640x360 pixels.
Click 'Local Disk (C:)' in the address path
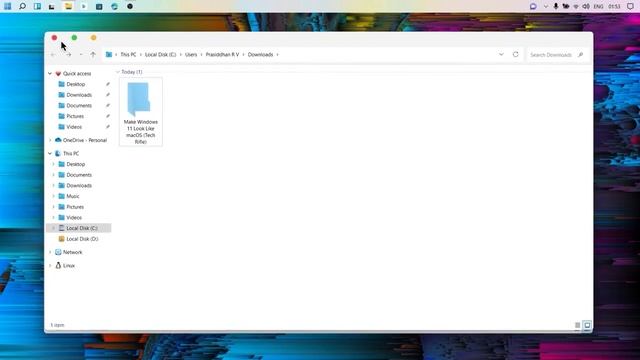tap(160, 54)
